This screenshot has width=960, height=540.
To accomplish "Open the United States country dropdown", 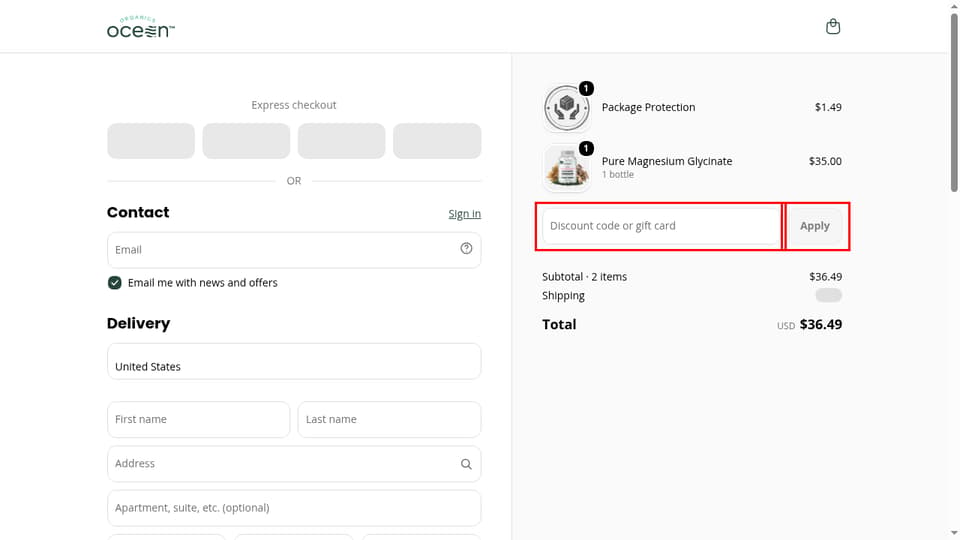I will click(x=294, y=361).
